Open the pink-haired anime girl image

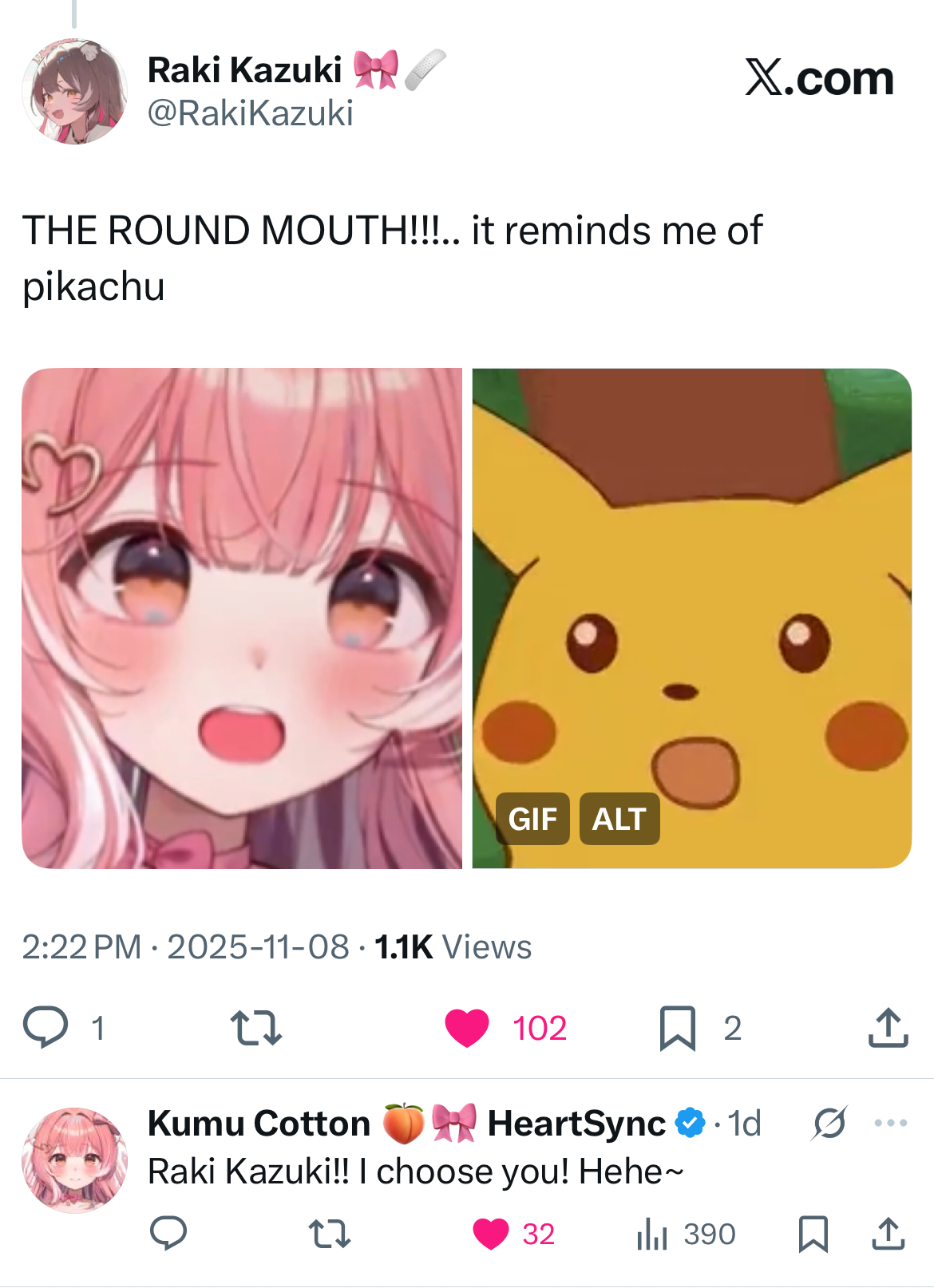point(242,618)
